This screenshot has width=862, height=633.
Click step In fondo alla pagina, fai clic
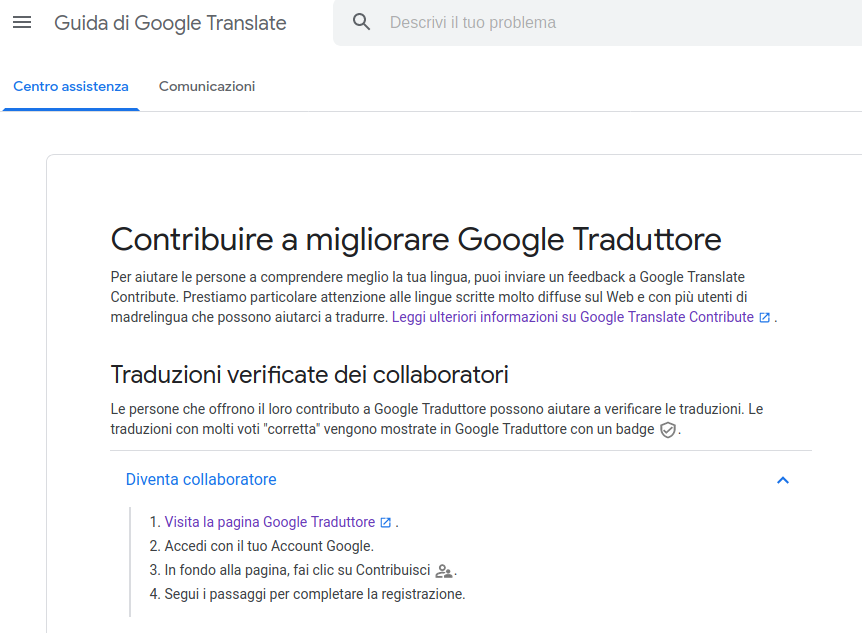point(297,570)
